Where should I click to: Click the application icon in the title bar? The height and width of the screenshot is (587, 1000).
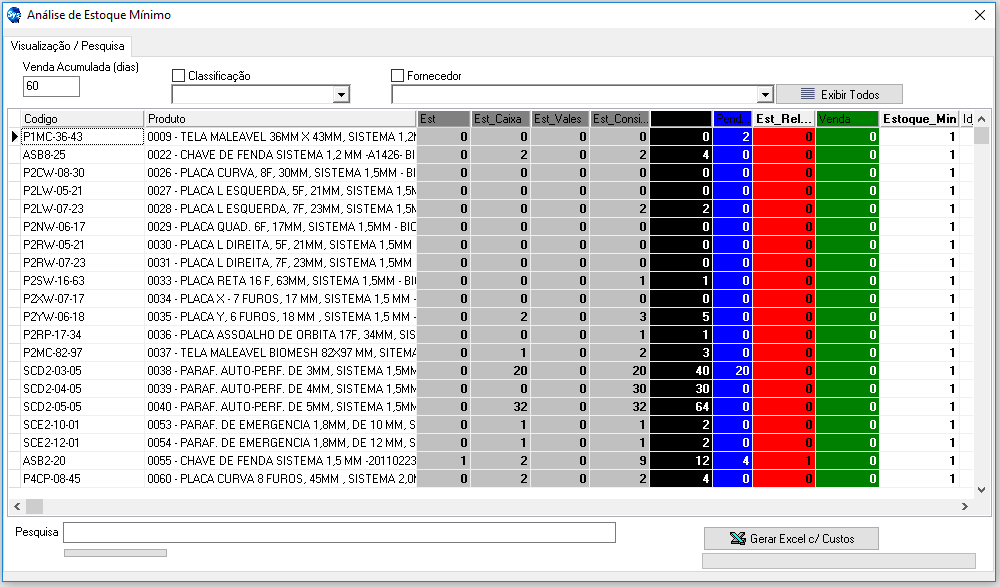(14, 15)
